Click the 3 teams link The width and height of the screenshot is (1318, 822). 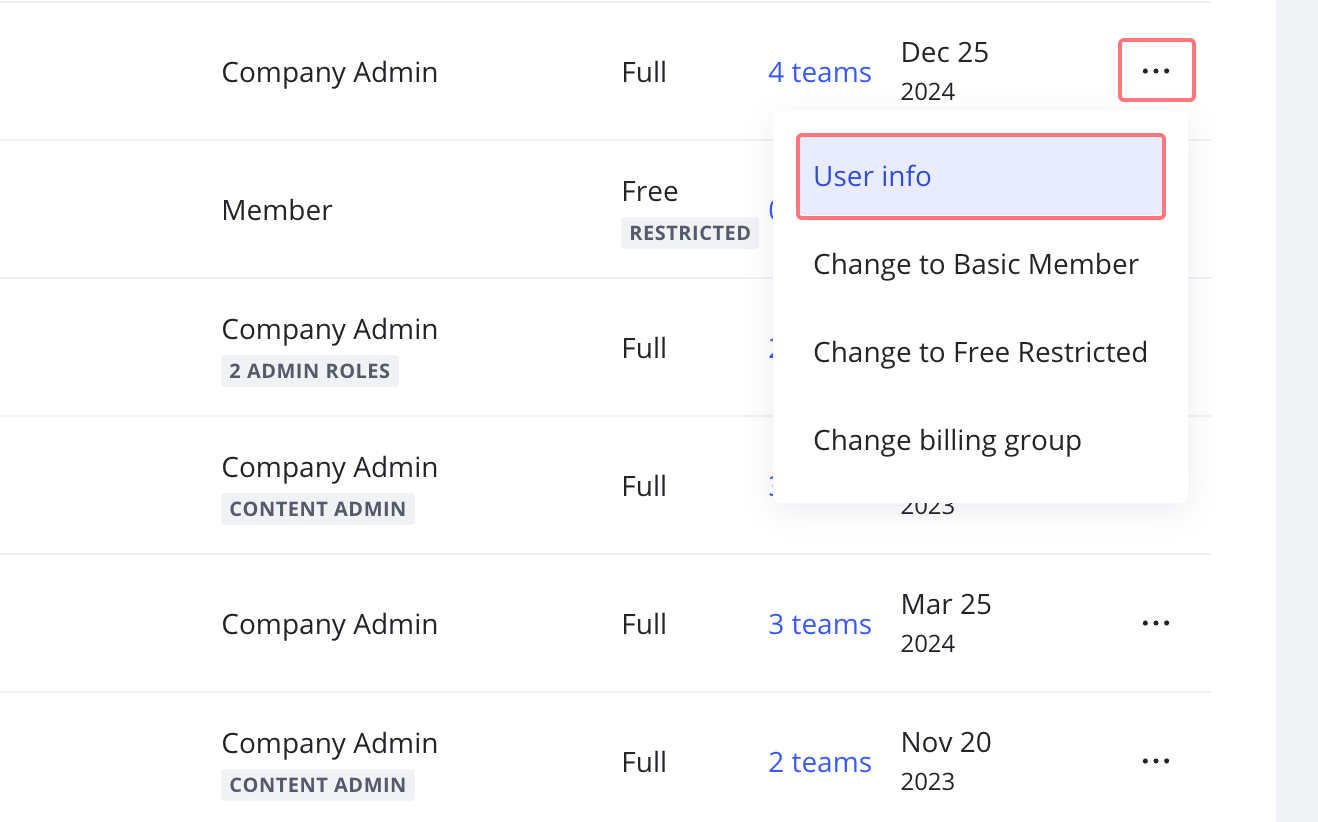(819, 624)
